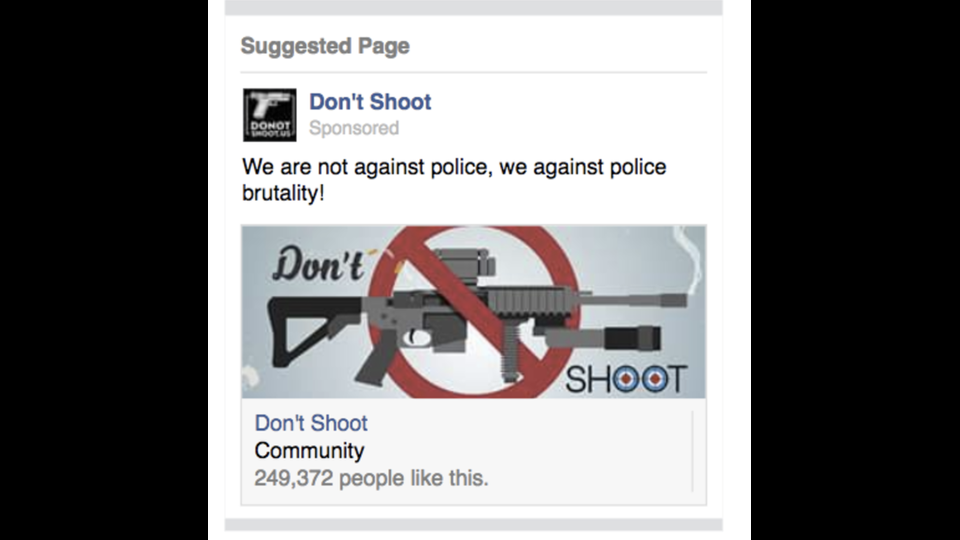
Task: Click the SHOOT word in banner image
Action: (x=626, y=380)
